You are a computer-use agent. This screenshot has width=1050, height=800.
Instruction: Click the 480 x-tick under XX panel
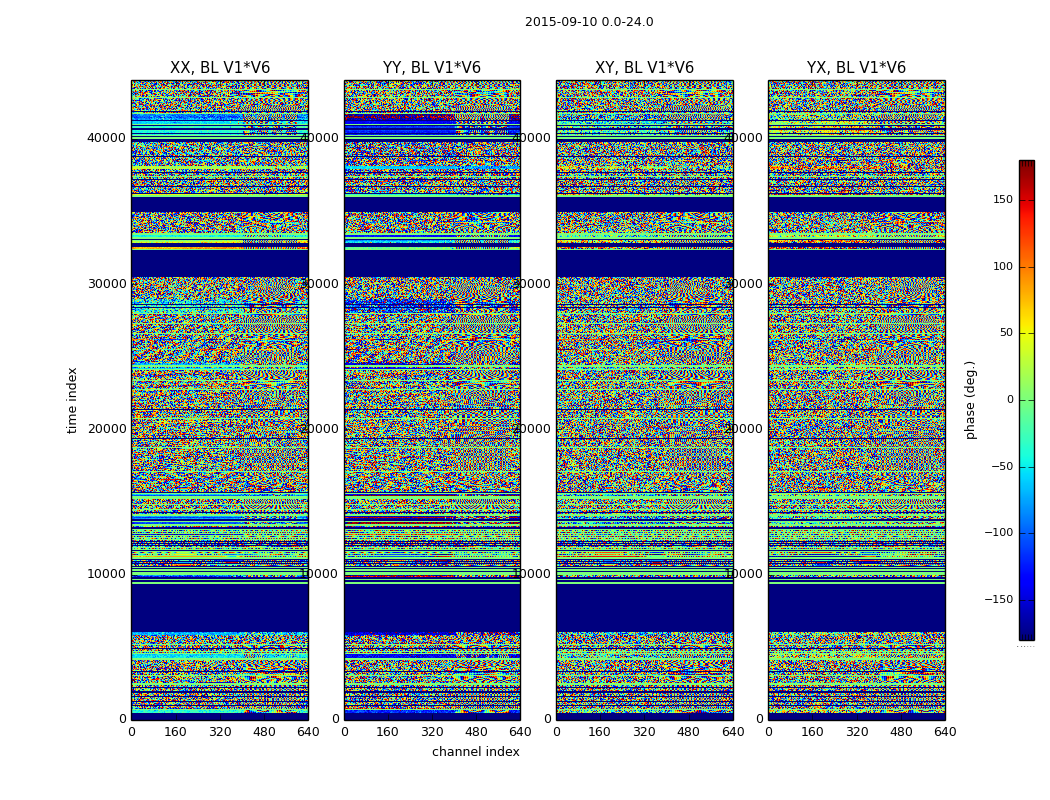[264, 732]
